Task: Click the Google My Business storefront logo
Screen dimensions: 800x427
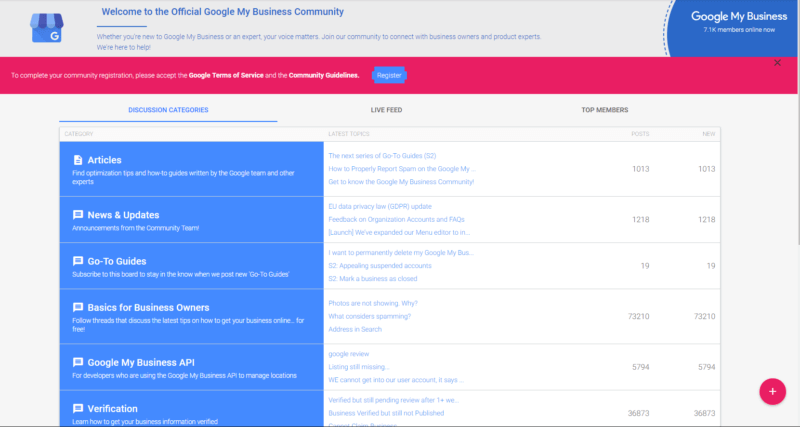Action: [47, 28]
